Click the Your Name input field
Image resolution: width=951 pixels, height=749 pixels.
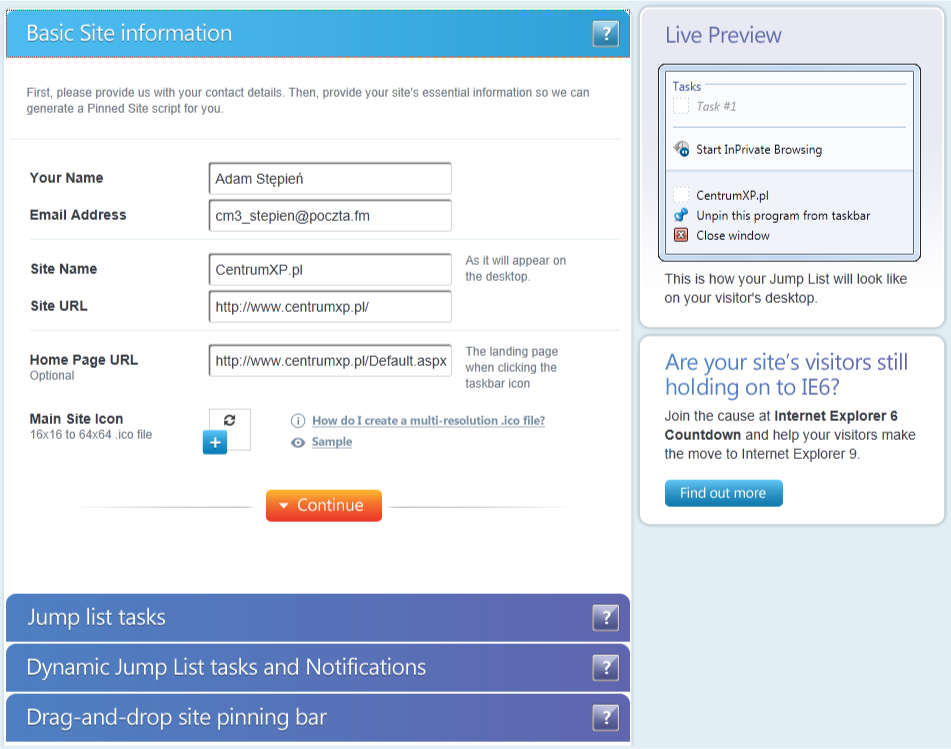tap(330, 179)
